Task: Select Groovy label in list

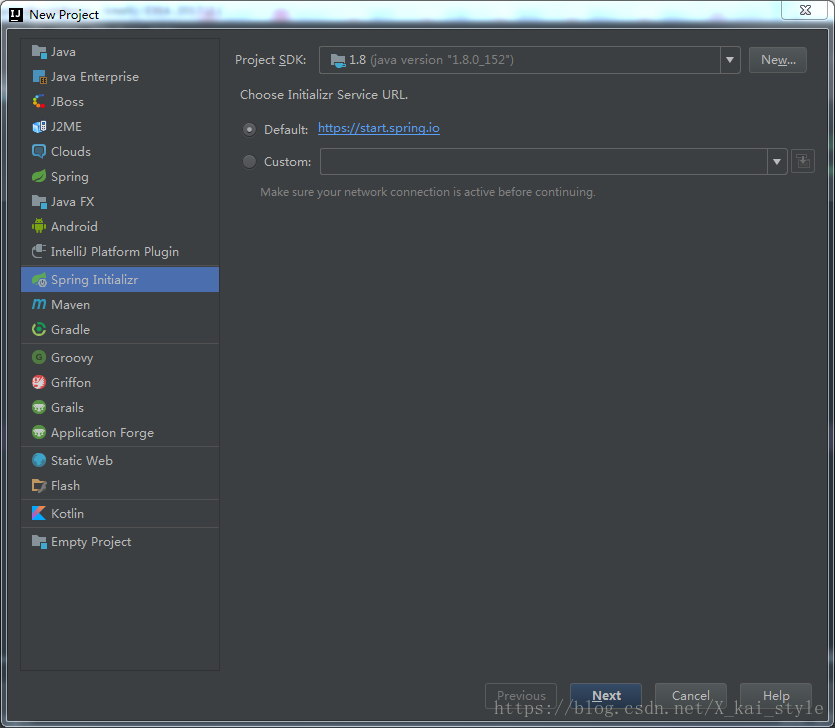Action: point(72,357)
